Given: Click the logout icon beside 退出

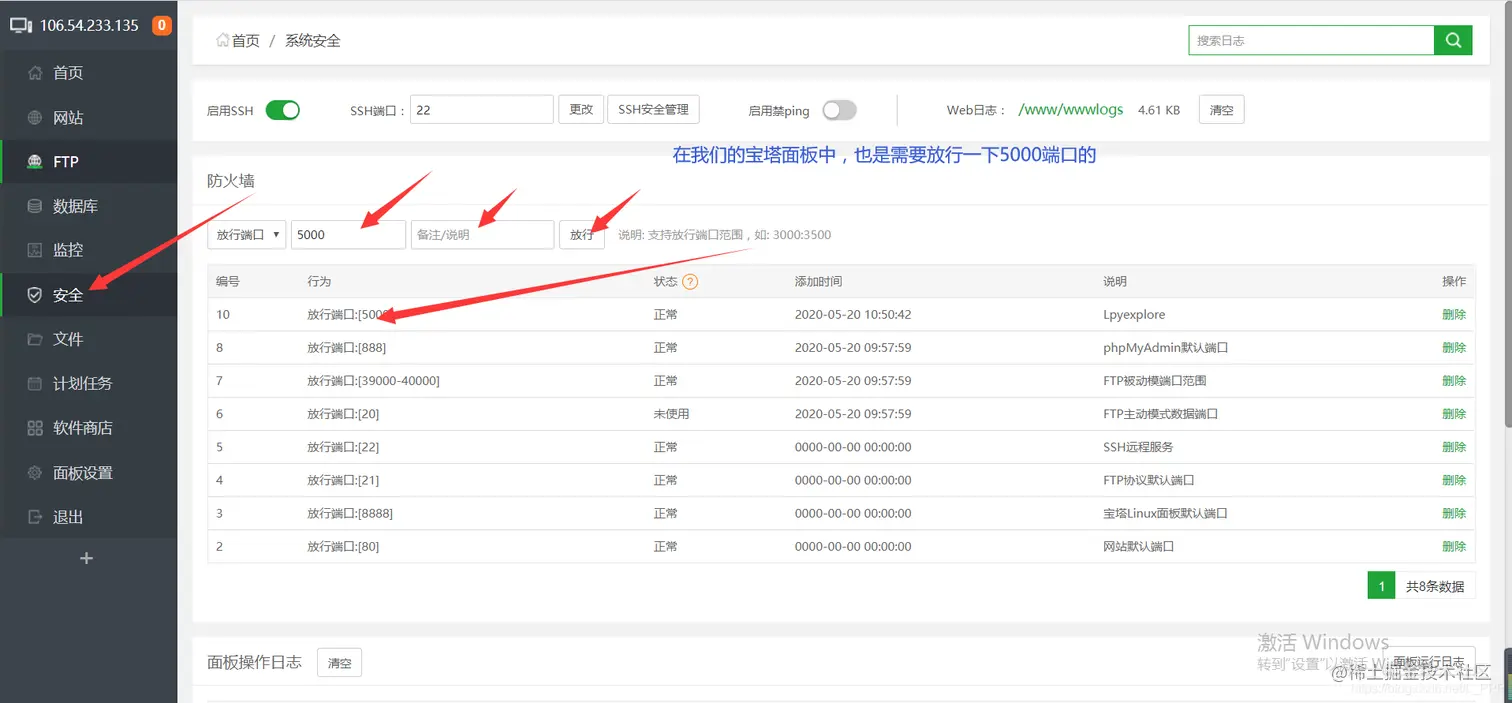Looking at the screenshot, I should (35, 517).
